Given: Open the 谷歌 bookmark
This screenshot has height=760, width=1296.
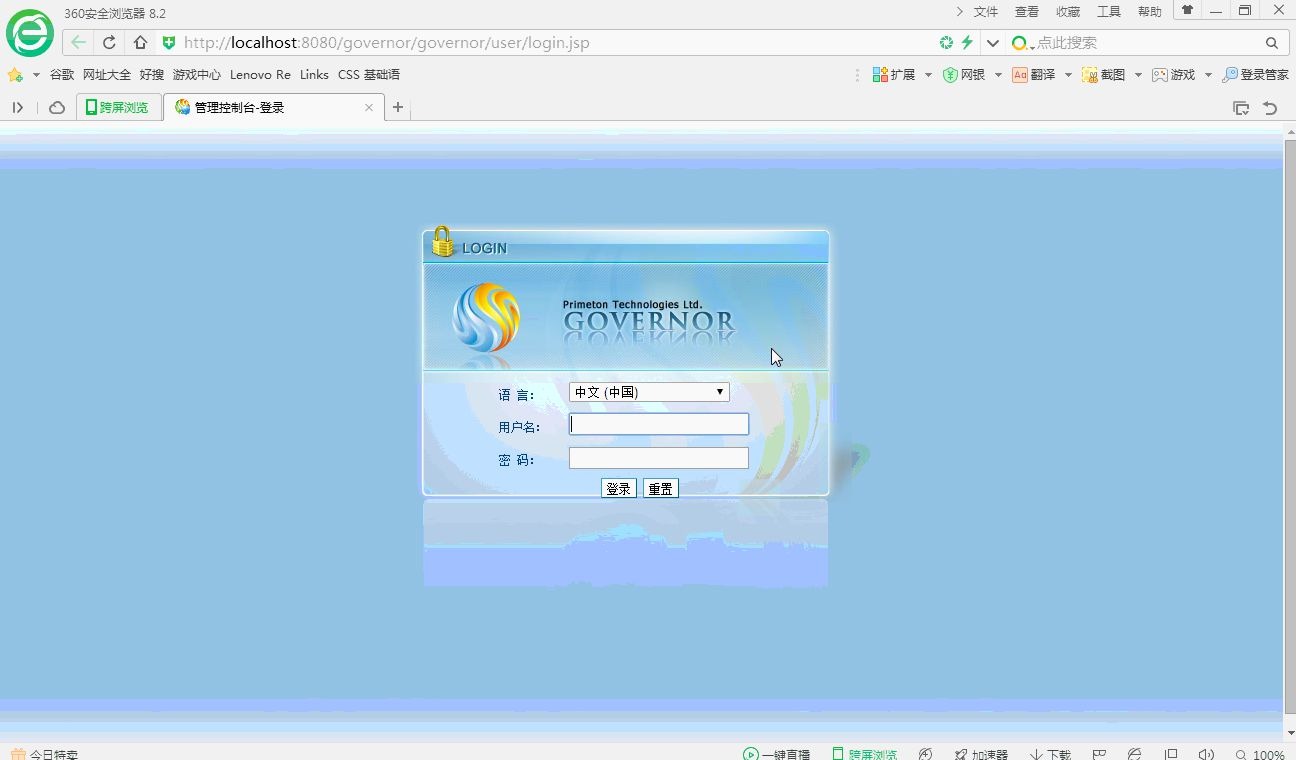Looking at the screenshot, I should (x=62, y=75).
